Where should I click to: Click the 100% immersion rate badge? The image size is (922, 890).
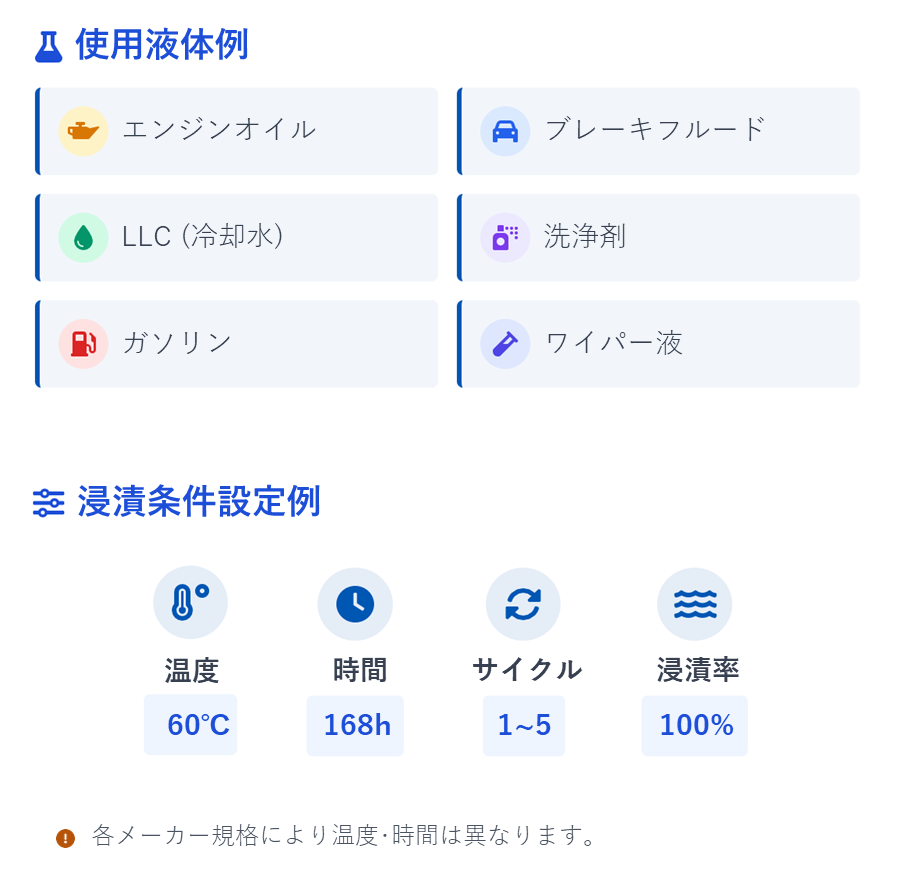[694, 725]
